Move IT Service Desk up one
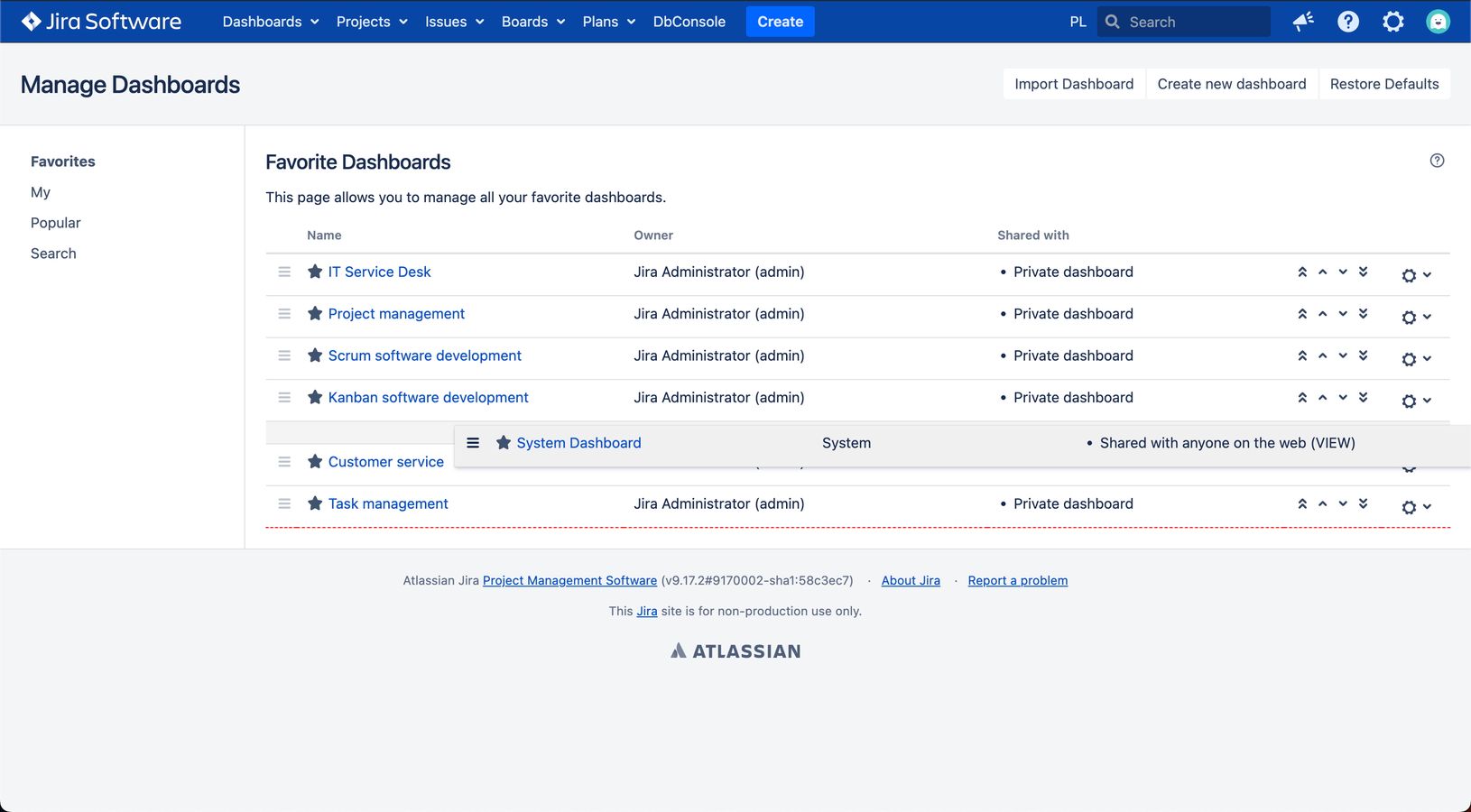Image resolution: width=1471 pixels, height=812 pixels. point(1323,272)
